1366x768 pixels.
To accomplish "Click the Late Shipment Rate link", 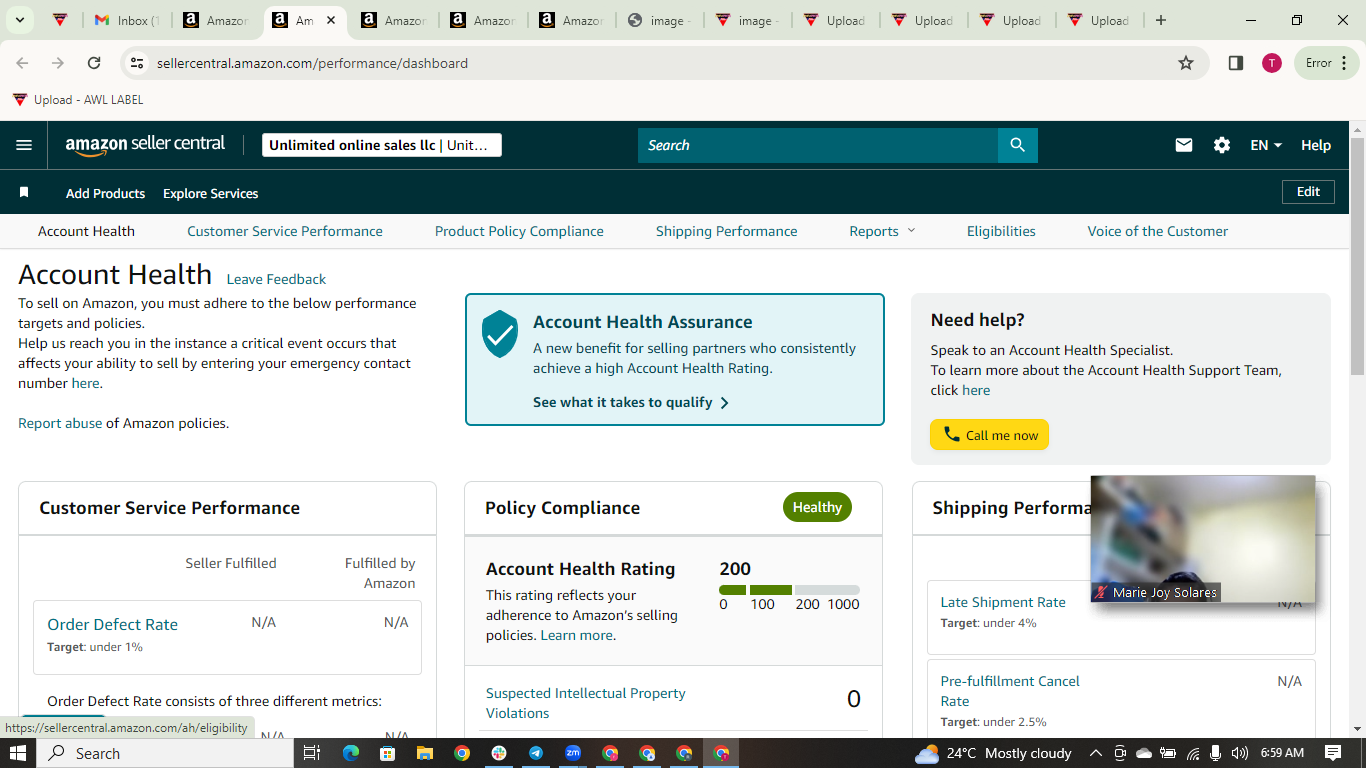I will click(x=1003, y=602).
